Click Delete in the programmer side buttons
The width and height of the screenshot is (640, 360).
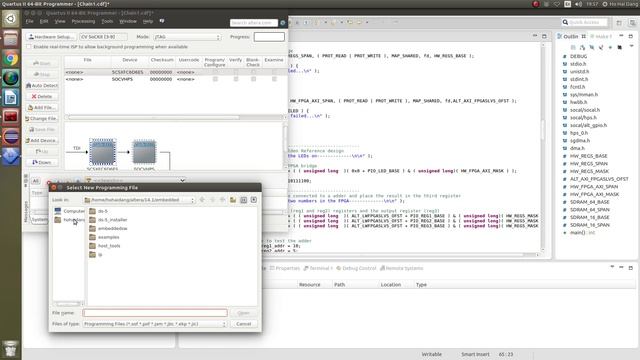[42, 97]
